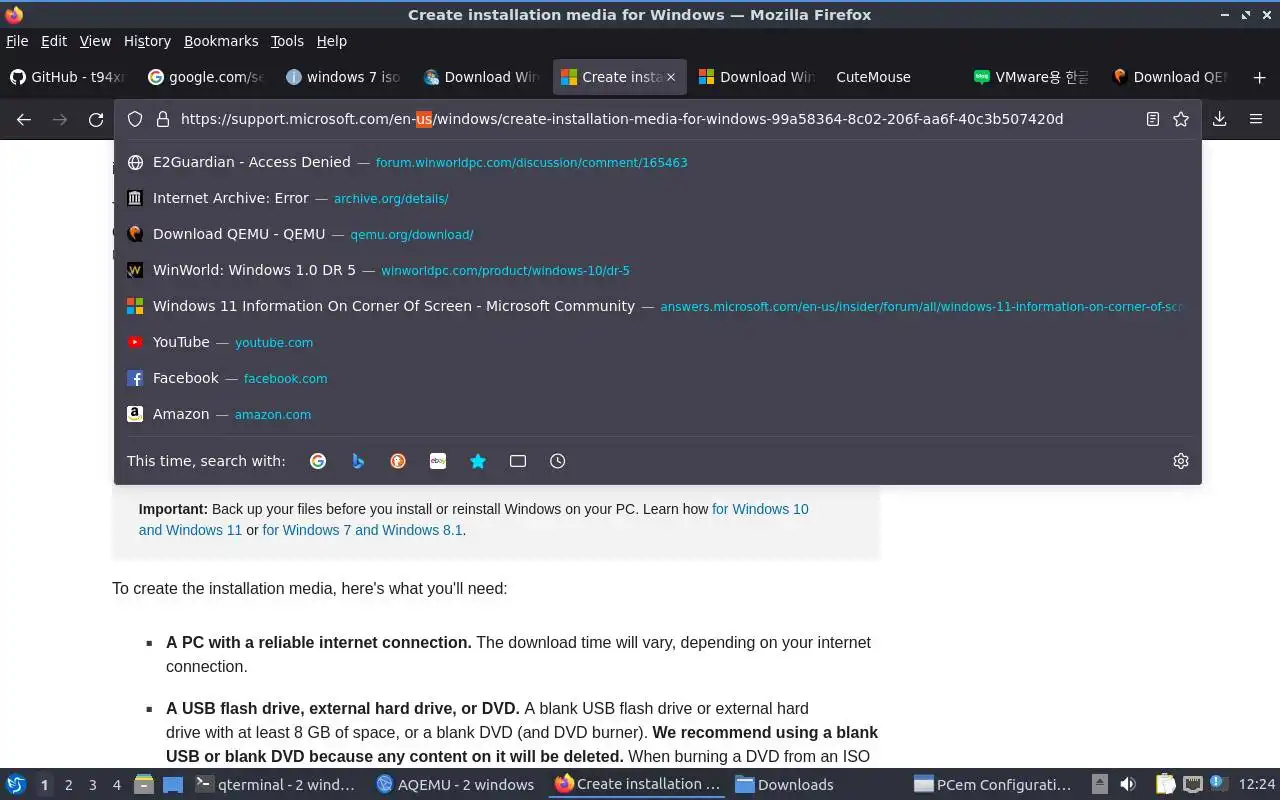
Task: Open the Lubuntu start menu icon
Action: pyautogui.click(x=16, y=784)
